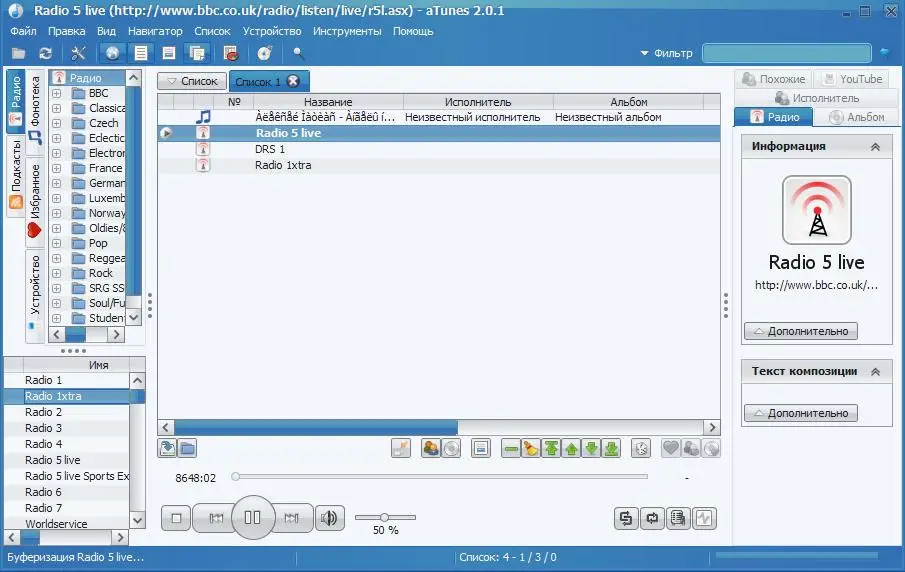Click the grey globe icon below playlist
This screenshot has width=905, height=572.
click(x=712, y=448)
